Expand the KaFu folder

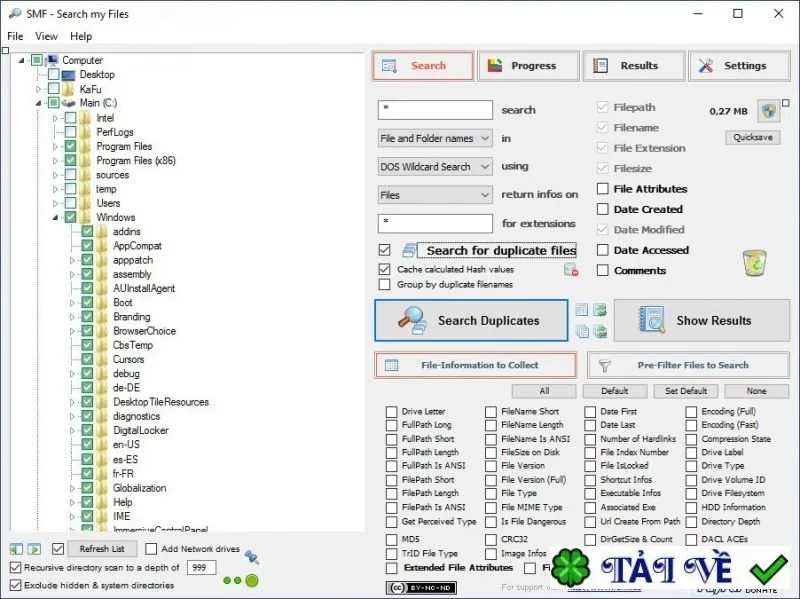[38, 89]
